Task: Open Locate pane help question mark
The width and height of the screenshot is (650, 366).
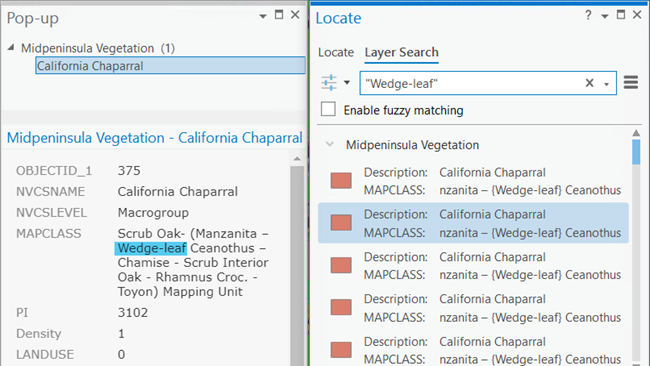Action: pyautogui.click(x=588, y=15)
